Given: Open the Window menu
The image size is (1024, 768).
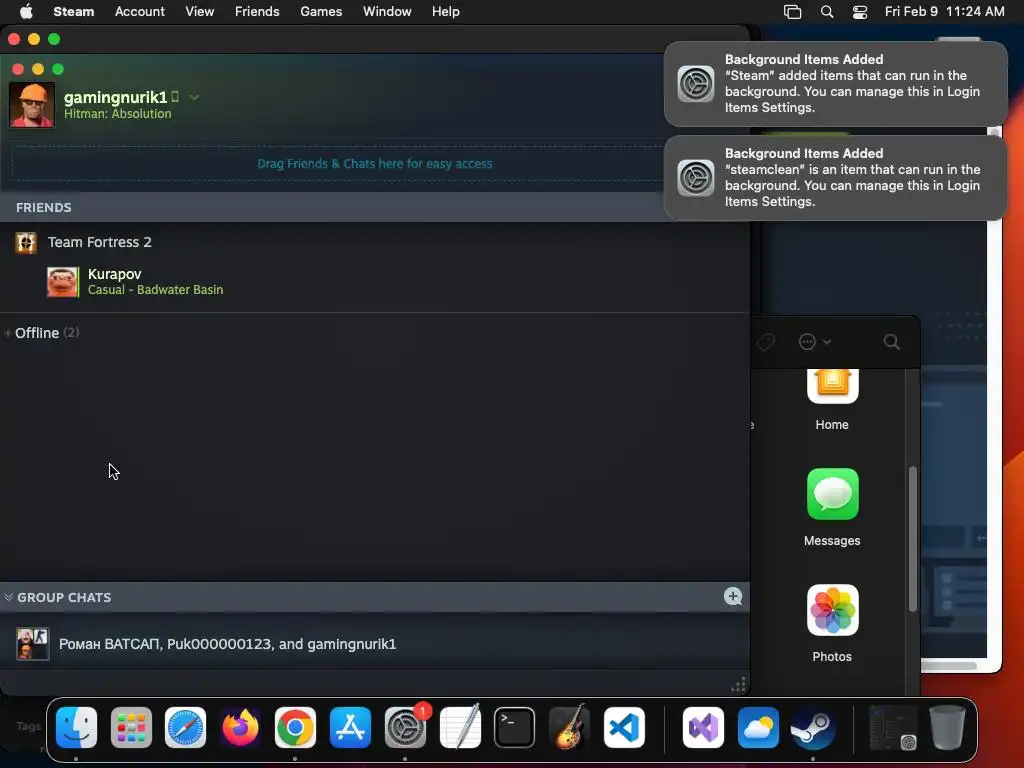Looking at the screenshot, I should pos(387,12).
